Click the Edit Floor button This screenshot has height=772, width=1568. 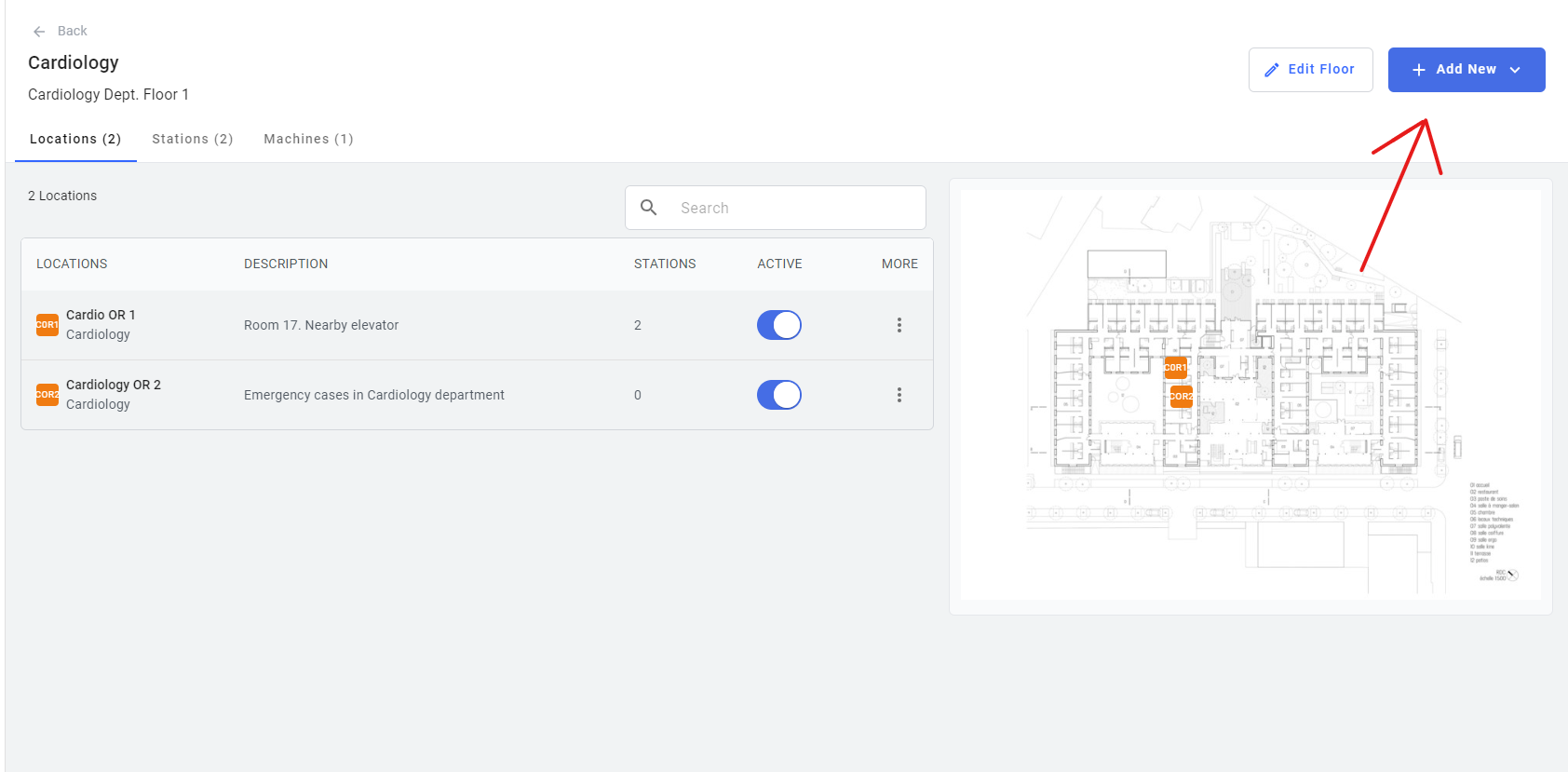[x=1311, y=70]
